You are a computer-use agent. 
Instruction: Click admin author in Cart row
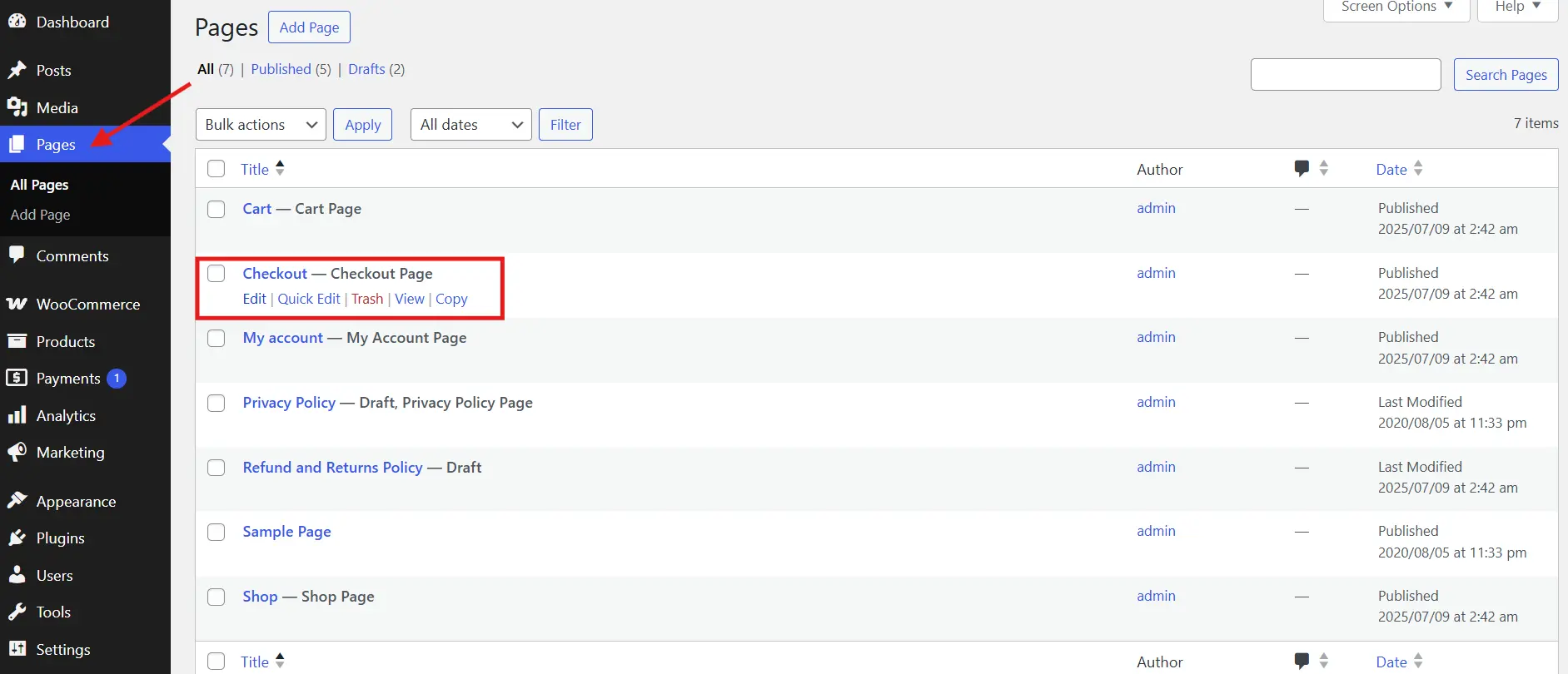pos(1156,208)
